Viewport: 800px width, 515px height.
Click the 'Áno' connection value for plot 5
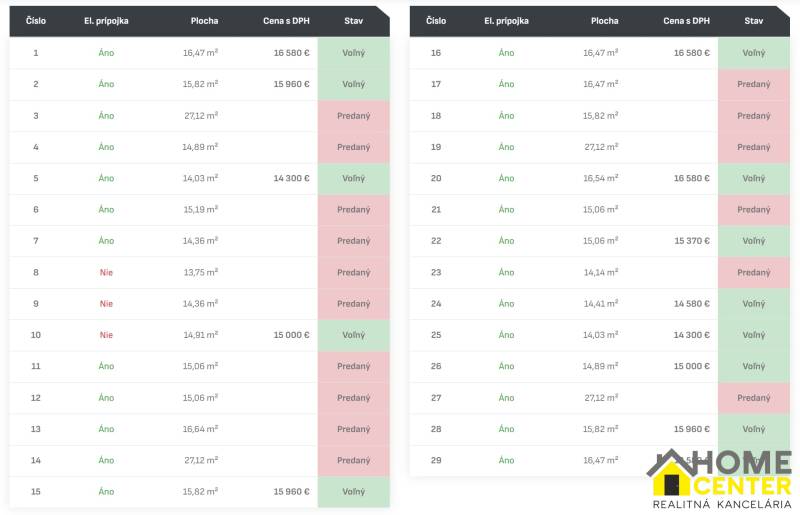106,178
